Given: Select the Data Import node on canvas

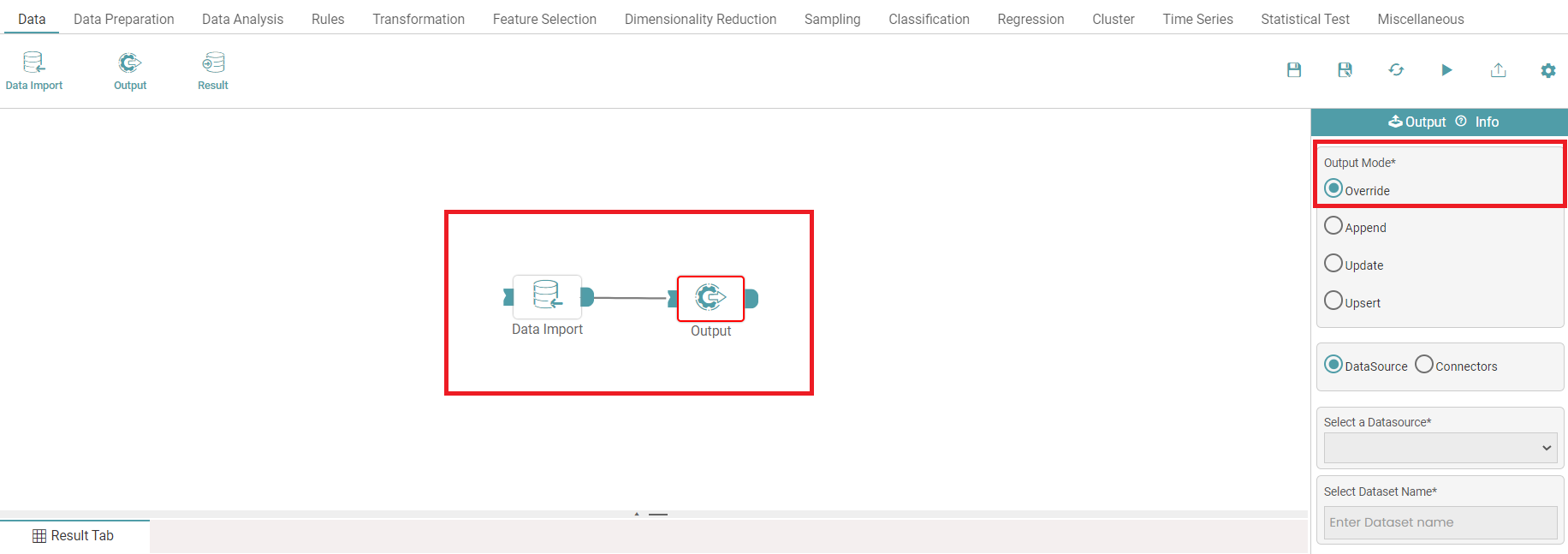Looking at the screenshot, I should (x=547, y=296).
